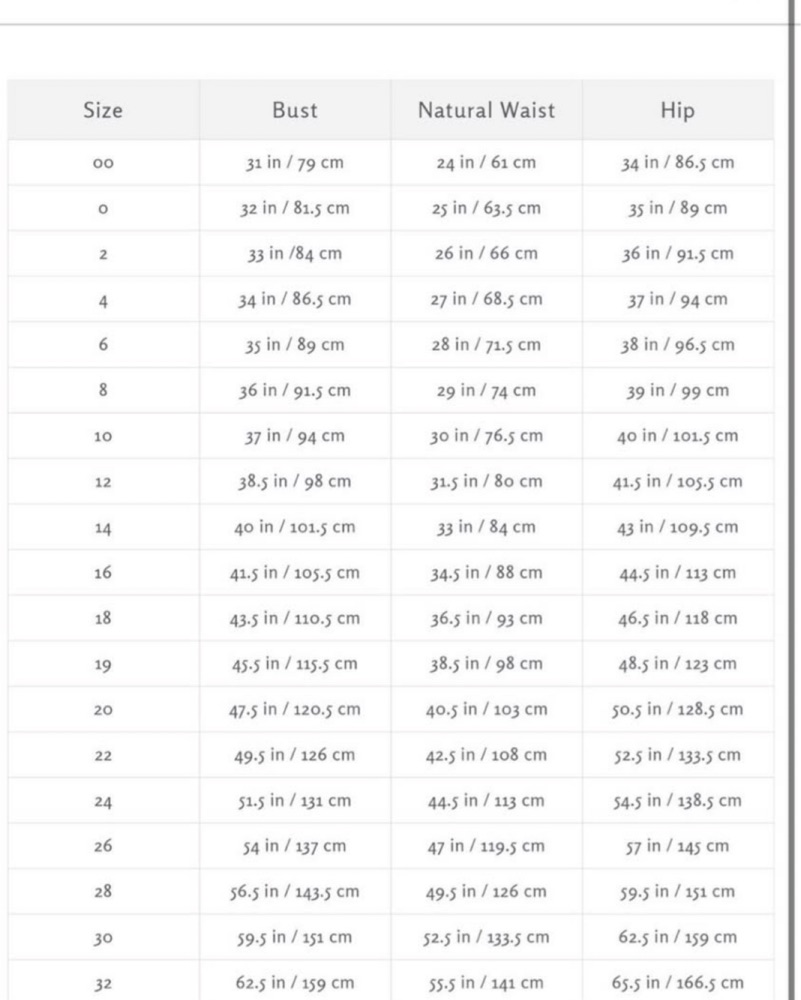The image size is (801, 1000).
Task: Click hip value 65.5 in / 166.5 cm
Action: click(677, 983)
